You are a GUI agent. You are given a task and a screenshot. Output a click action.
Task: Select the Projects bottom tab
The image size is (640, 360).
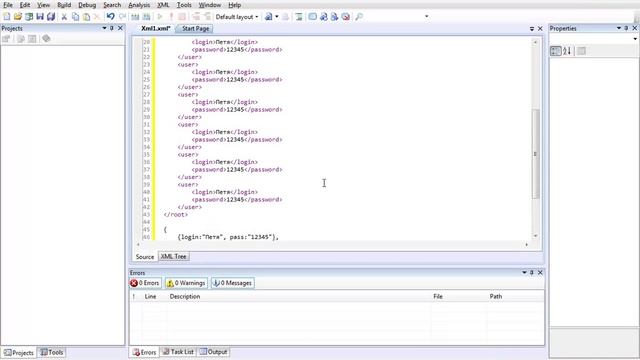19,353
